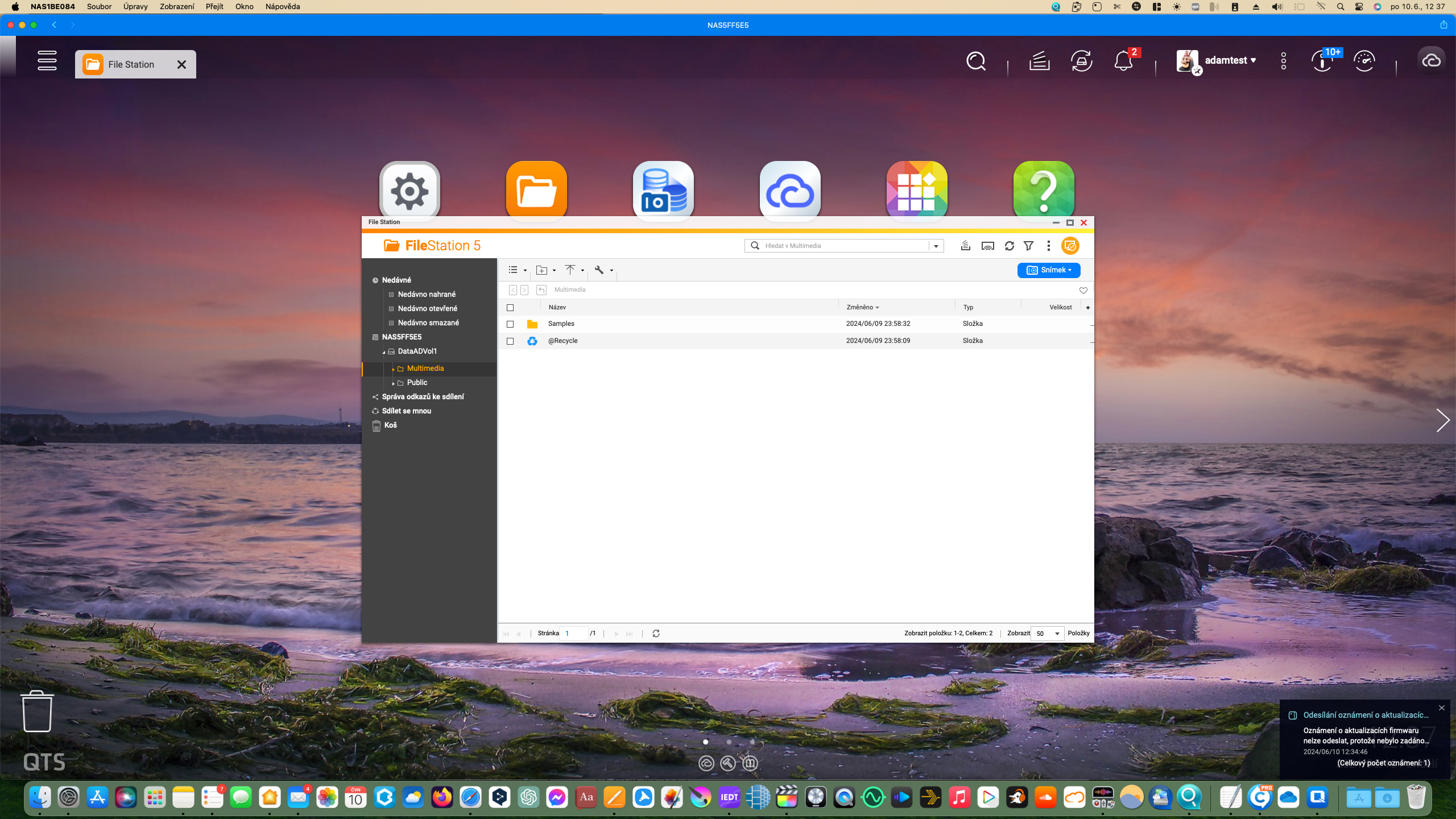
Task: Select Nedávno smazané in sidebar
Action: (x=428, y=322)
